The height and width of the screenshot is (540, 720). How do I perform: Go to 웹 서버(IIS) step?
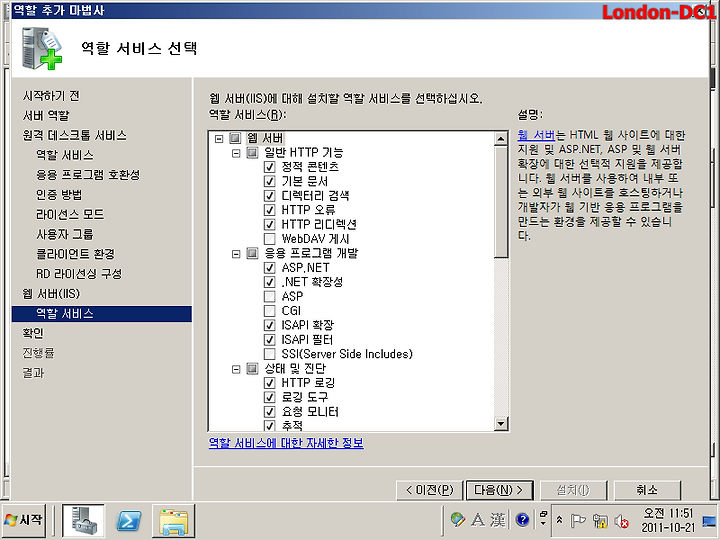point(51,294)
